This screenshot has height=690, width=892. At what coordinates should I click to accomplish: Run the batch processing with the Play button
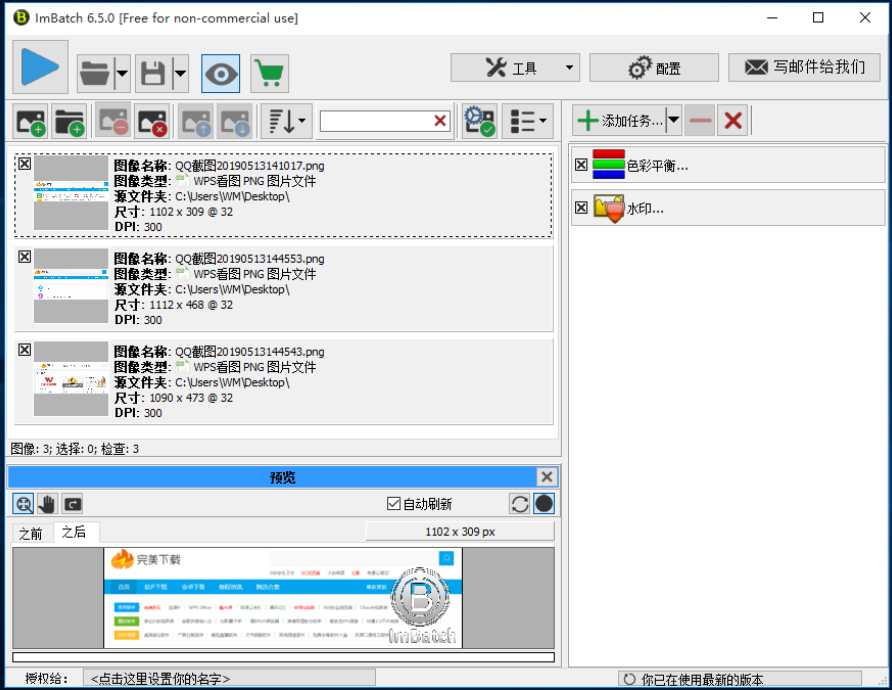coord(40,67)
